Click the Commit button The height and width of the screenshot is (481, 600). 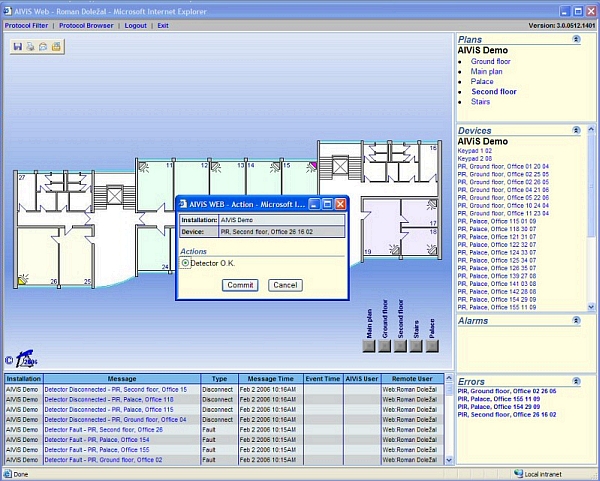coord(240,285)
